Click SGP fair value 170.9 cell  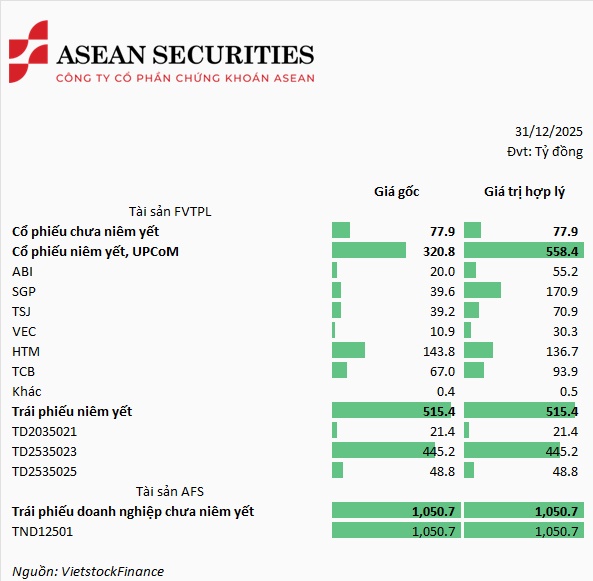(562, 291)
